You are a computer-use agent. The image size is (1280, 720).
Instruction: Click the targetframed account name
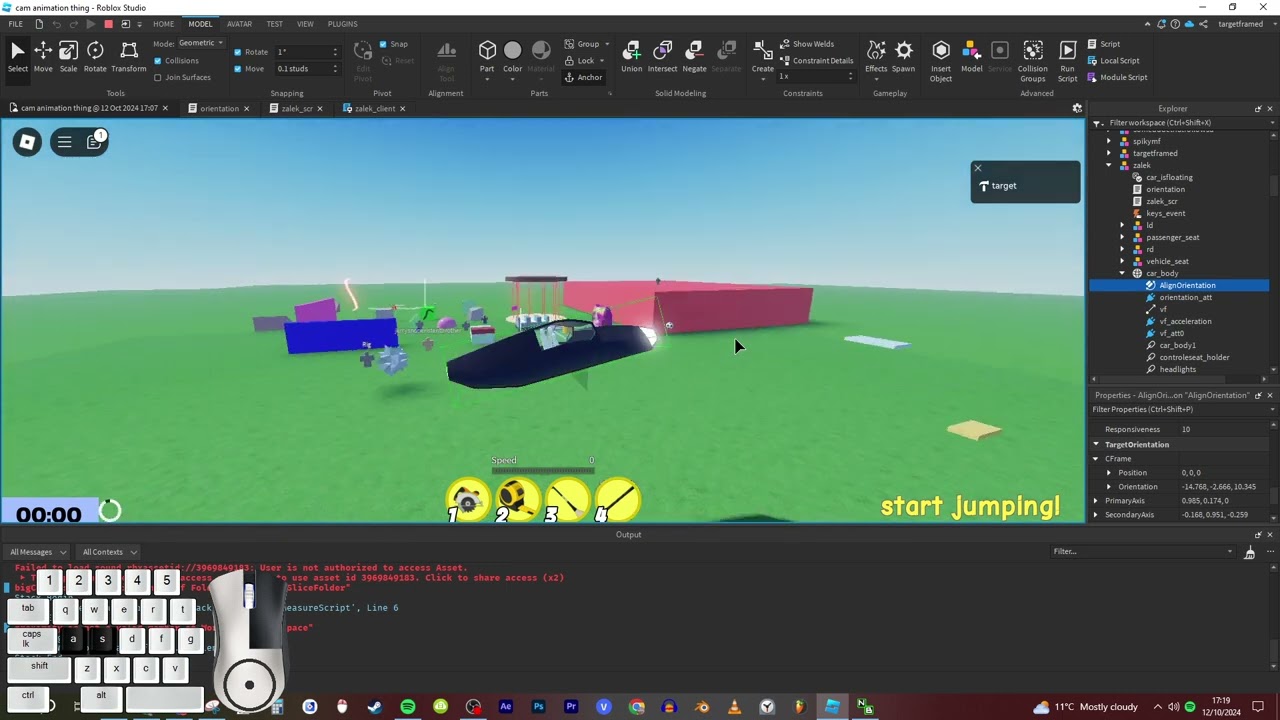1240,24
